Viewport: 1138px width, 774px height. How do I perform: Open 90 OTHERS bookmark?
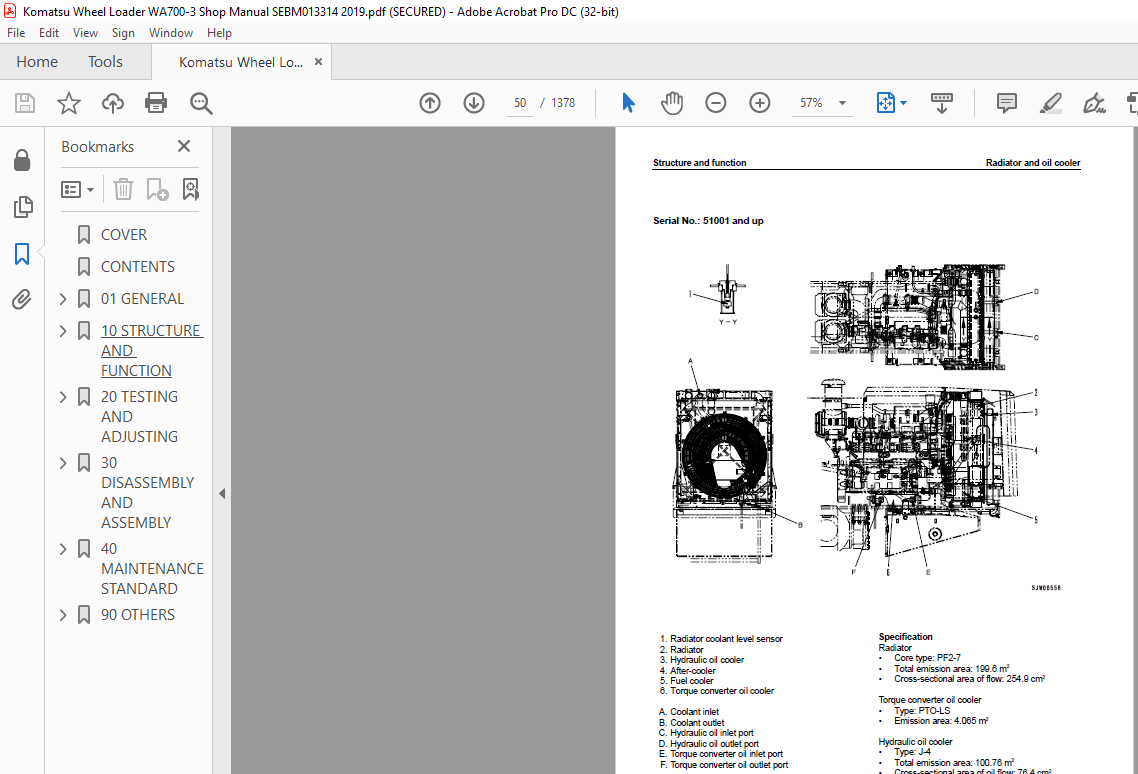click(138, 614)
